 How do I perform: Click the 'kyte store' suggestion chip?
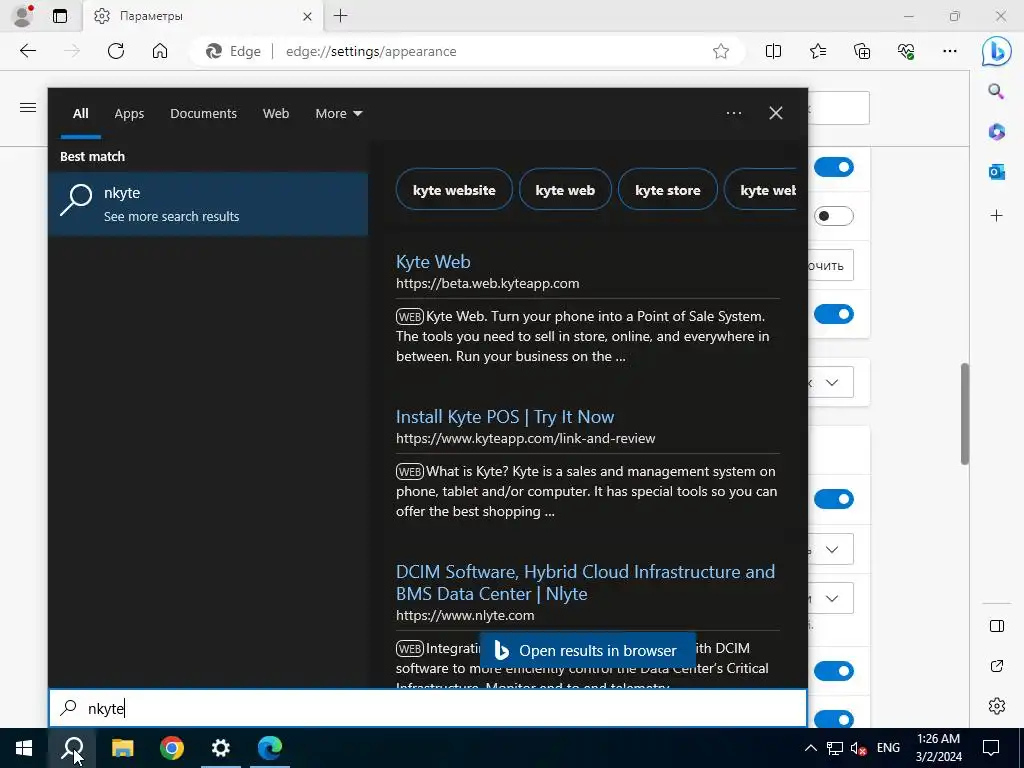pyautogui.click(x=667, y=189)
